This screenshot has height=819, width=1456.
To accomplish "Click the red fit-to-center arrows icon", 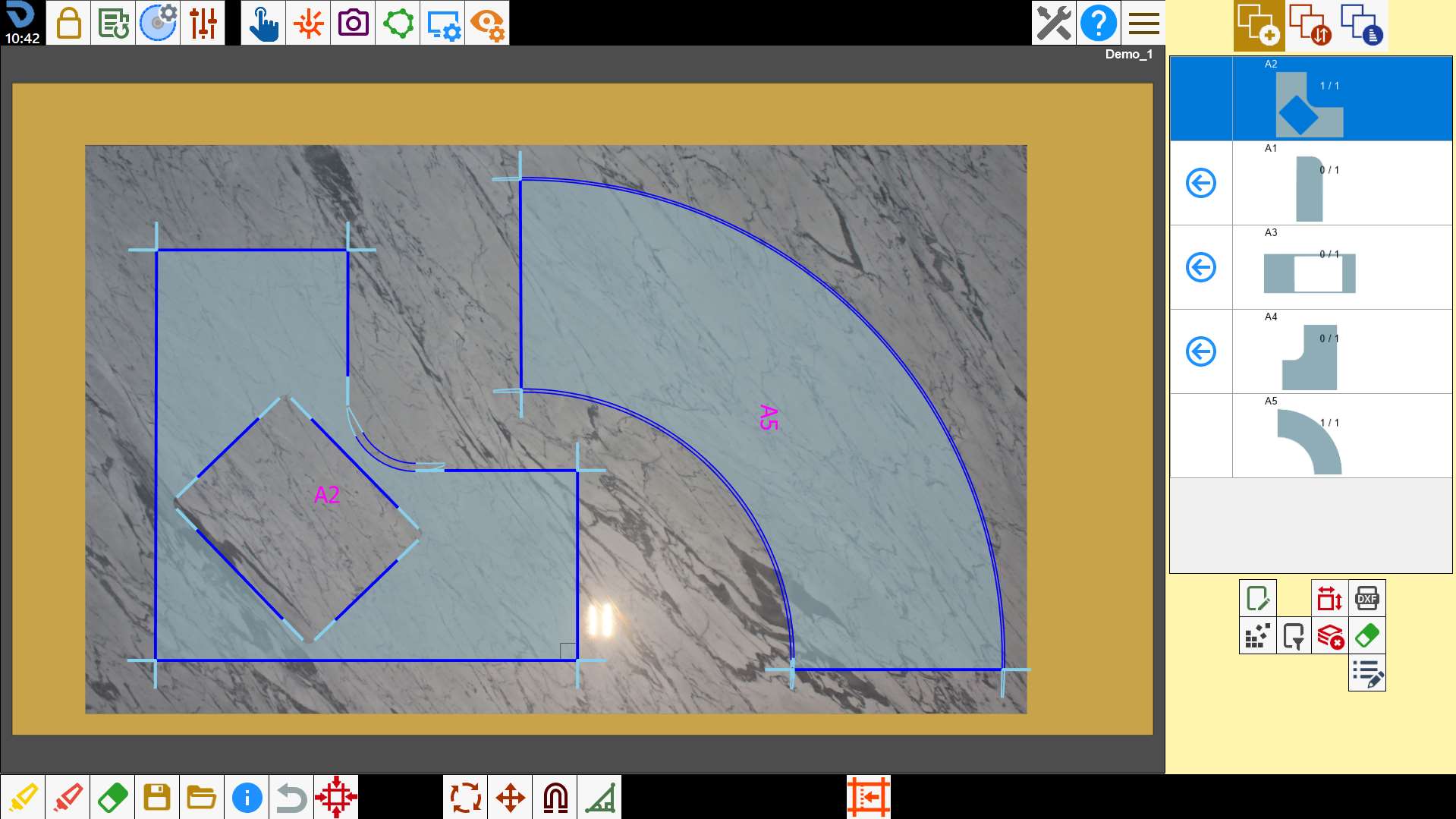I will tap(336, 797).
